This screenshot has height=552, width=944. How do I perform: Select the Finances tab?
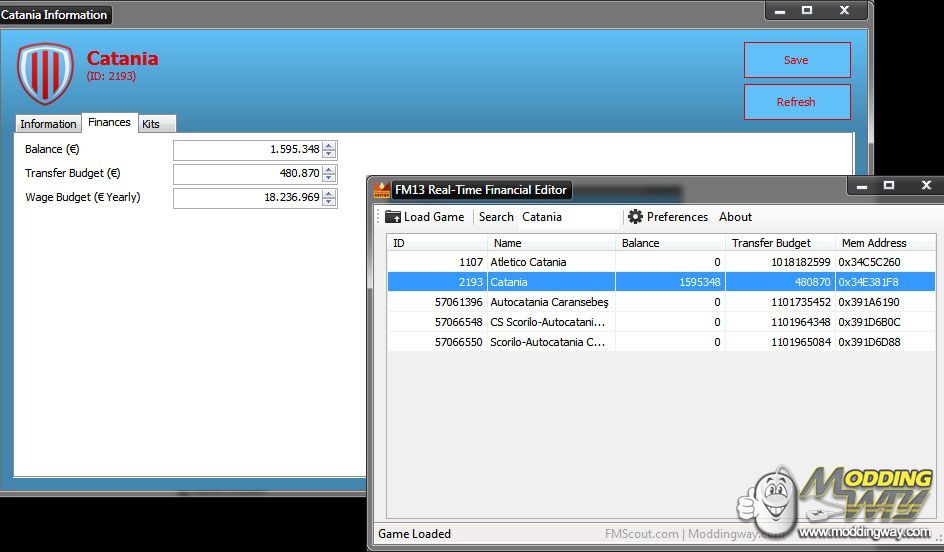coord(109,122)
